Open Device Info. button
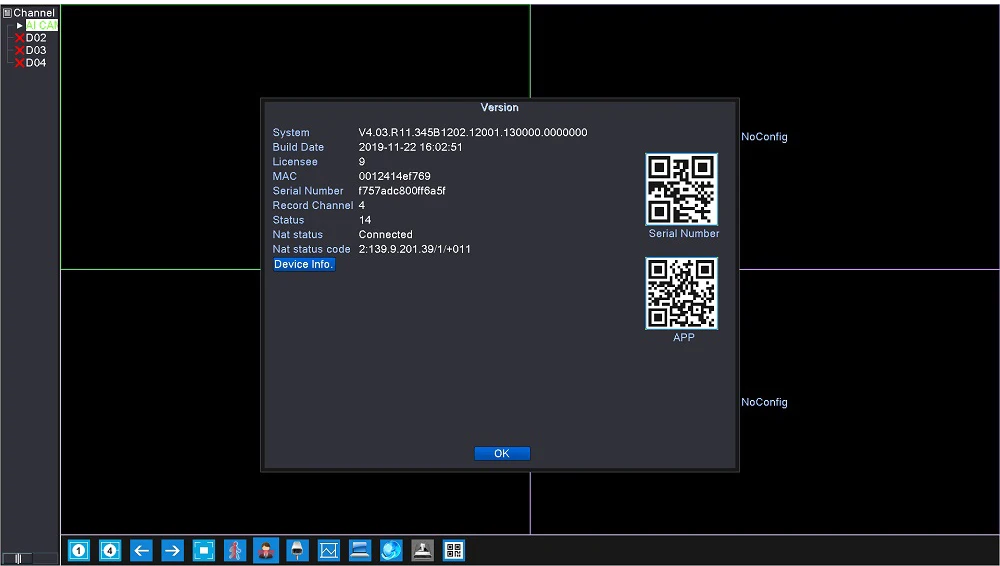Screen dimensions: 1000x566 pos(304,264)
